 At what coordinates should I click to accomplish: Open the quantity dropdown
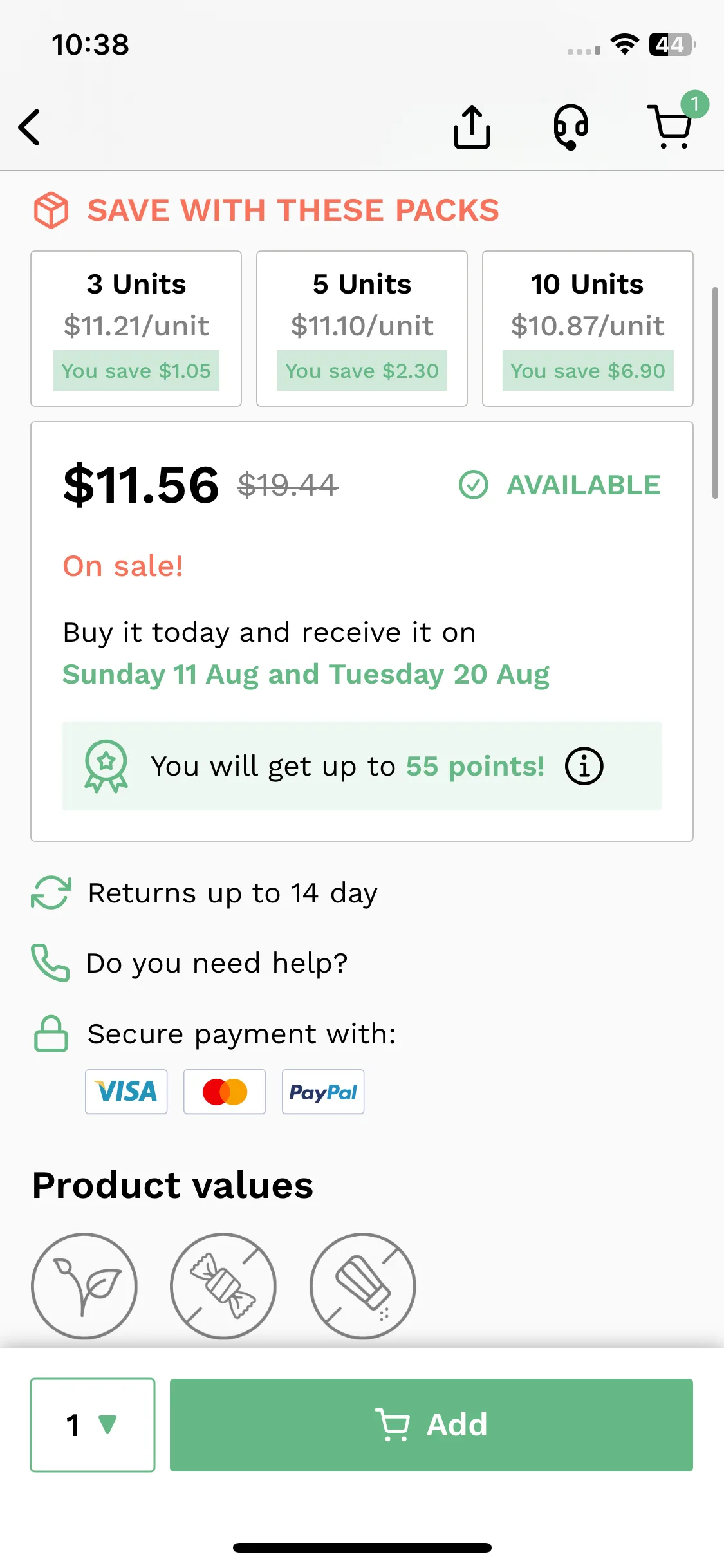93,1424
